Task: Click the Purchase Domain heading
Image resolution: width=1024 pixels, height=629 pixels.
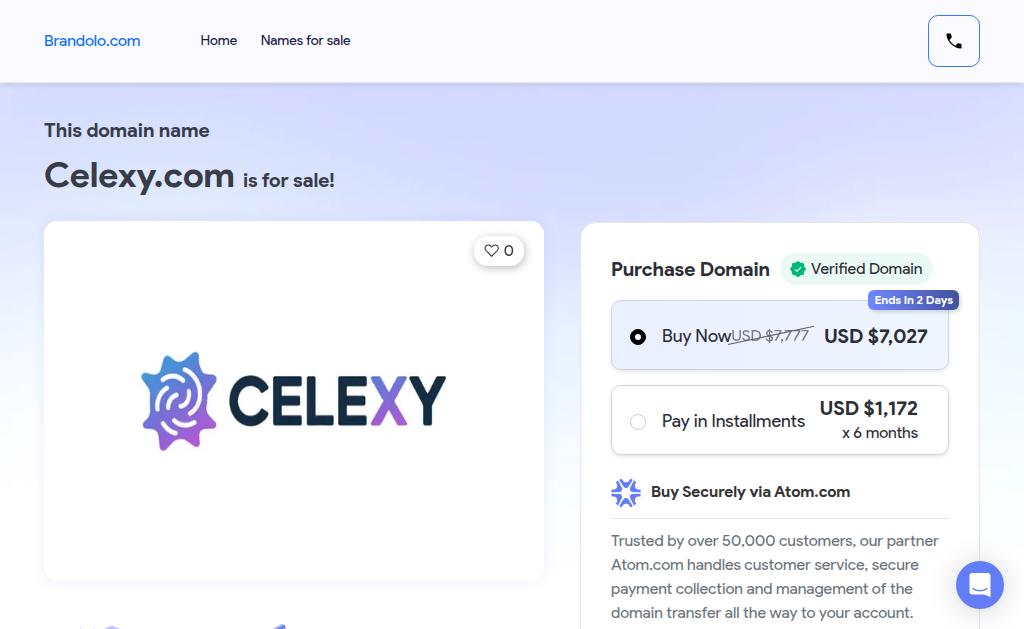Action: 690,269
